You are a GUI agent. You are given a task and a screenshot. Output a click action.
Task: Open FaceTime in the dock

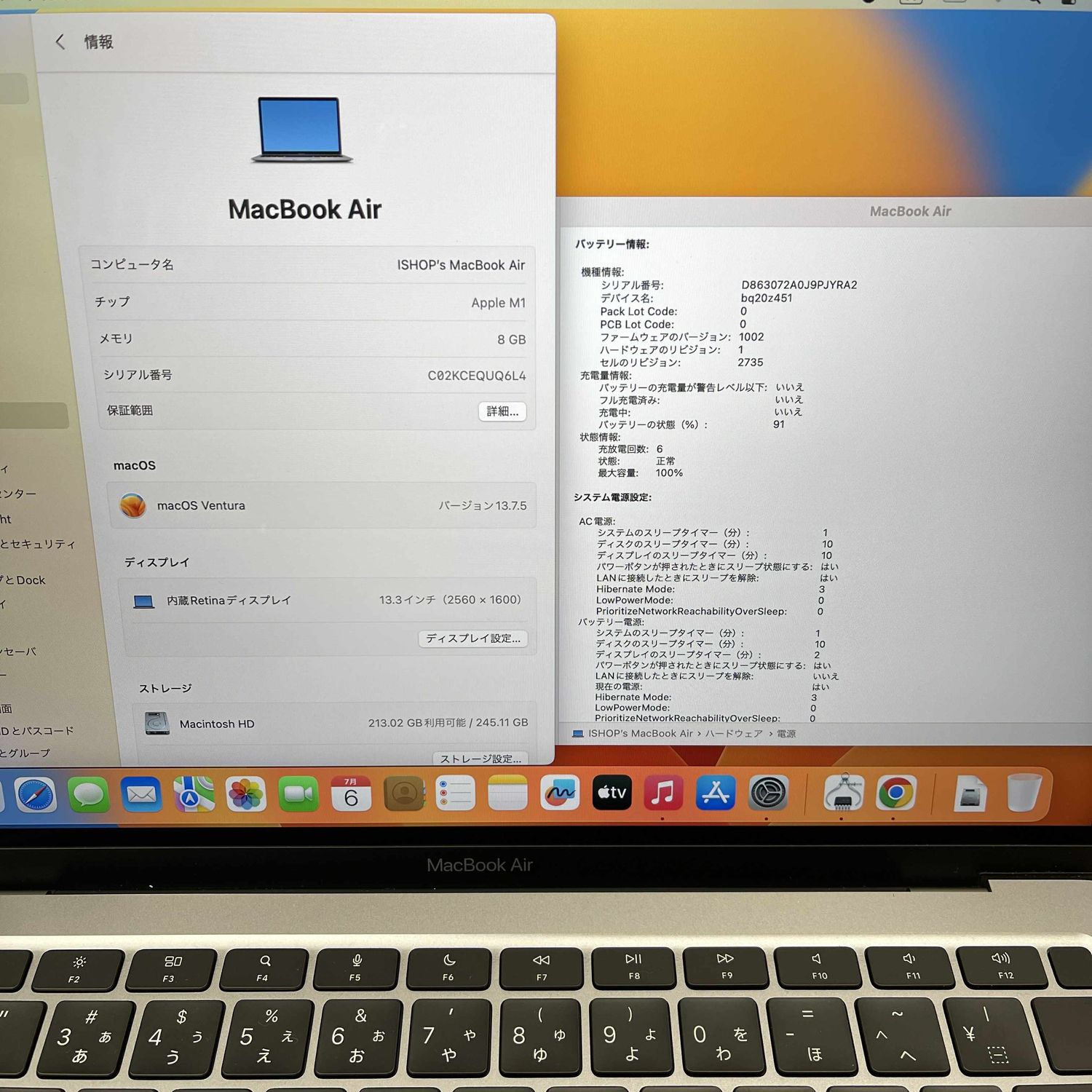click(x=298, y=794)
